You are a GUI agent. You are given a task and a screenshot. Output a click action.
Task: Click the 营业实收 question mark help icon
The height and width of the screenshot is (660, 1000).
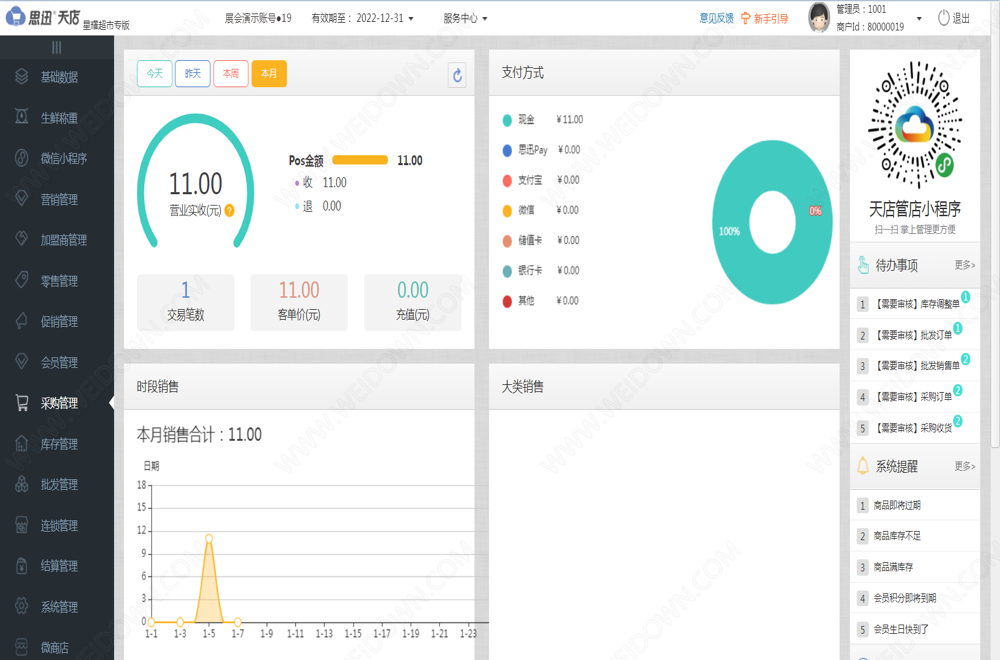coord(230,210)
